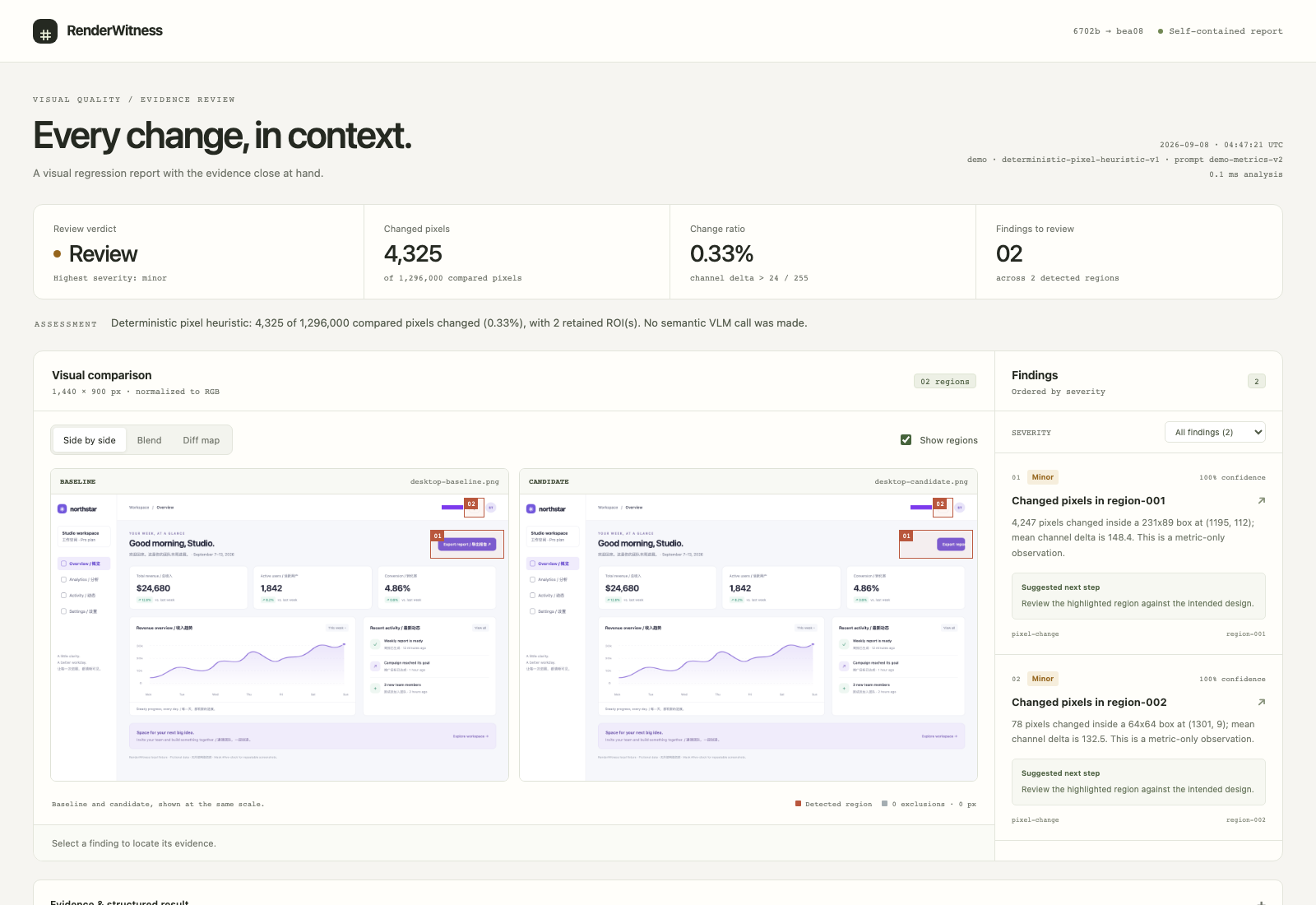Switch to the Blend view tab
Screen dimensions: 1316x905
[149, 440]
